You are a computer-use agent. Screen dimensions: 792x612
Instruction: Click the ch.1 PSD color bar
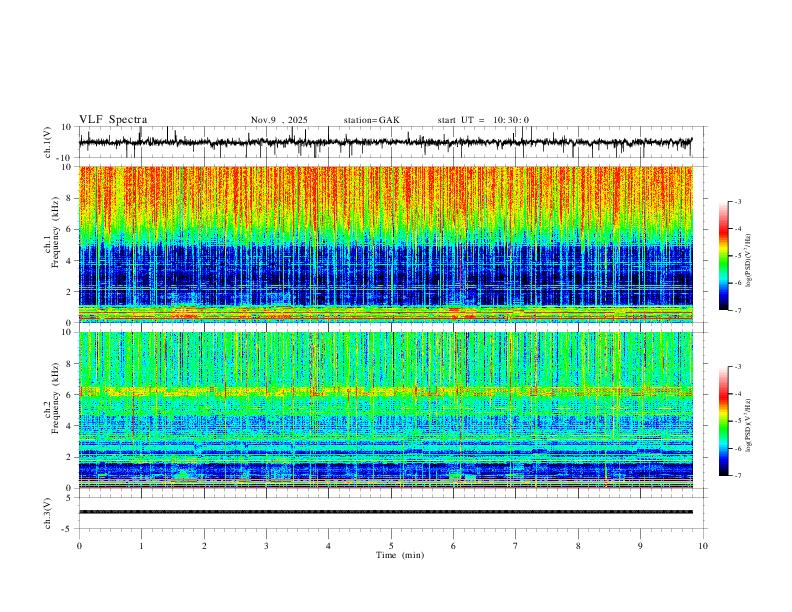723,256
